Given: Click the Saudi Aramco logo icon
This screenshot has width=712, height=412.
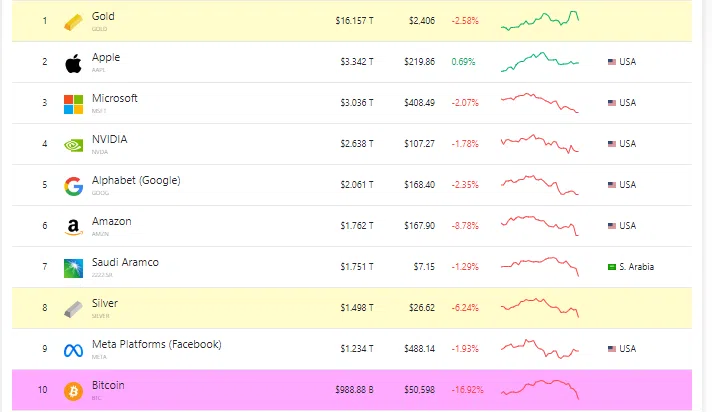Looking at the screenshot, I should [x=73, y=268].
